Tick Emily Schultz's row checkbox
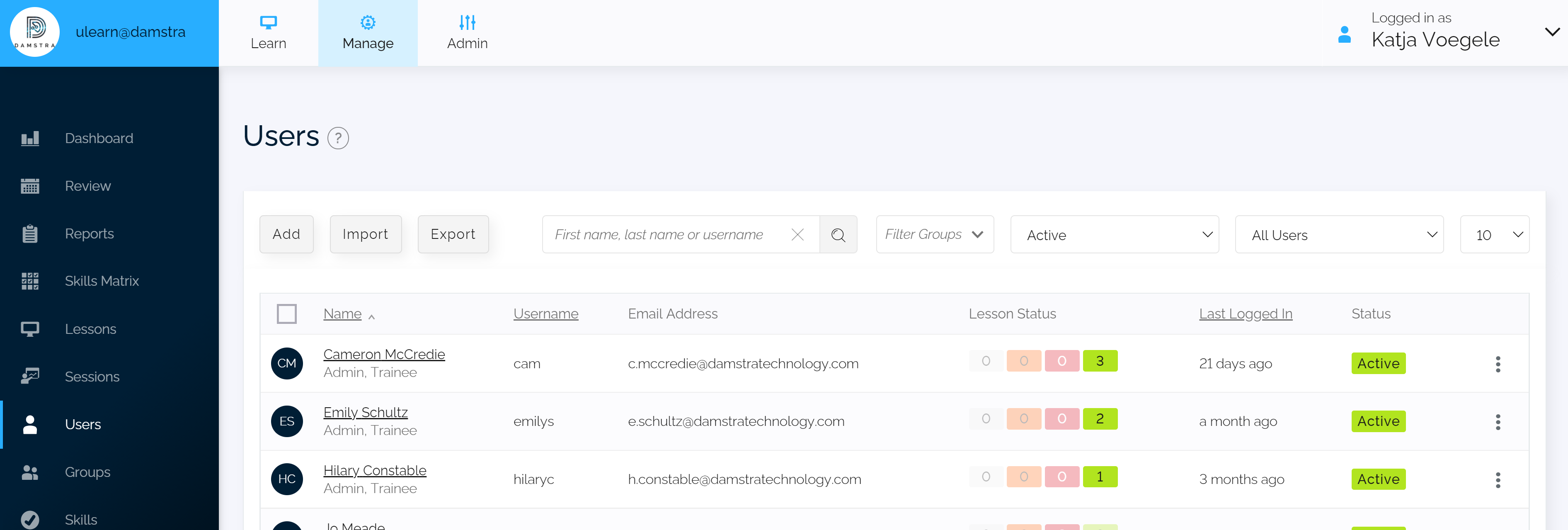The width and height of the screenshot is (1568, 530). click(x=287, y=421)
